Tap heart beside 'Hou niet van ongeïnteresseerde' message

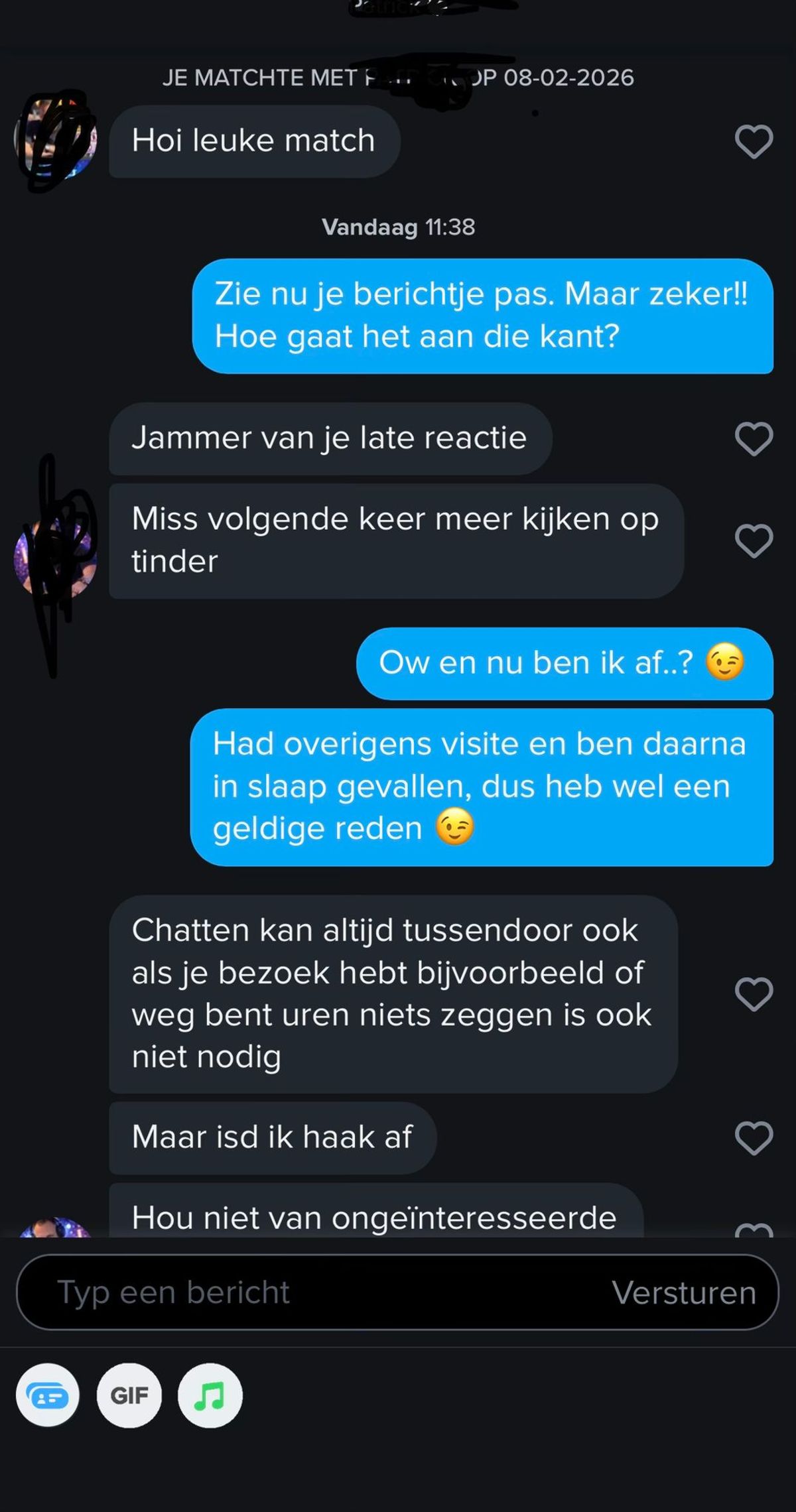[x=754, y=1229]
